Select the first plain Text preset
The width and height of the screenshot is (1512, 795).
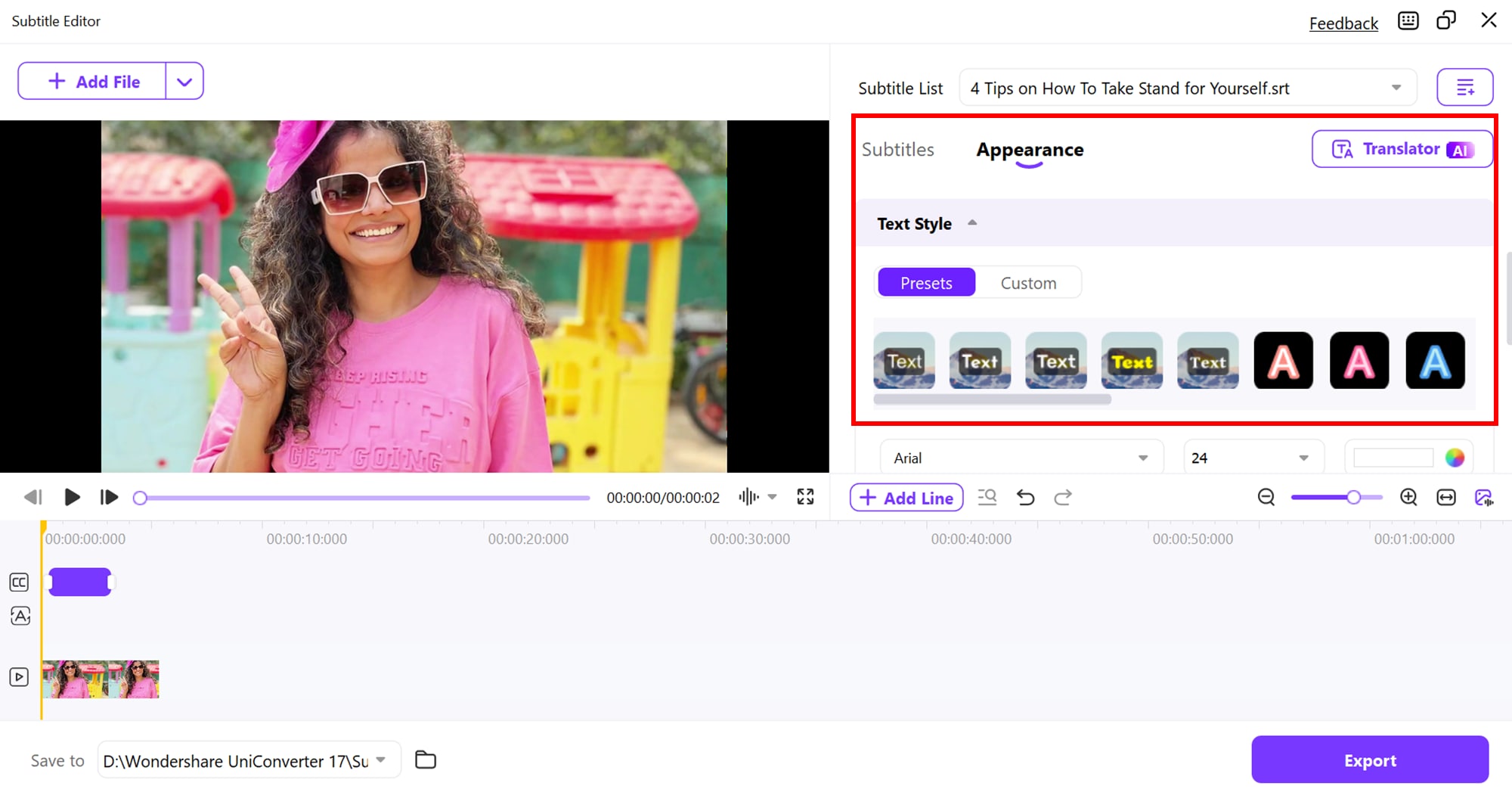point(904,361)
